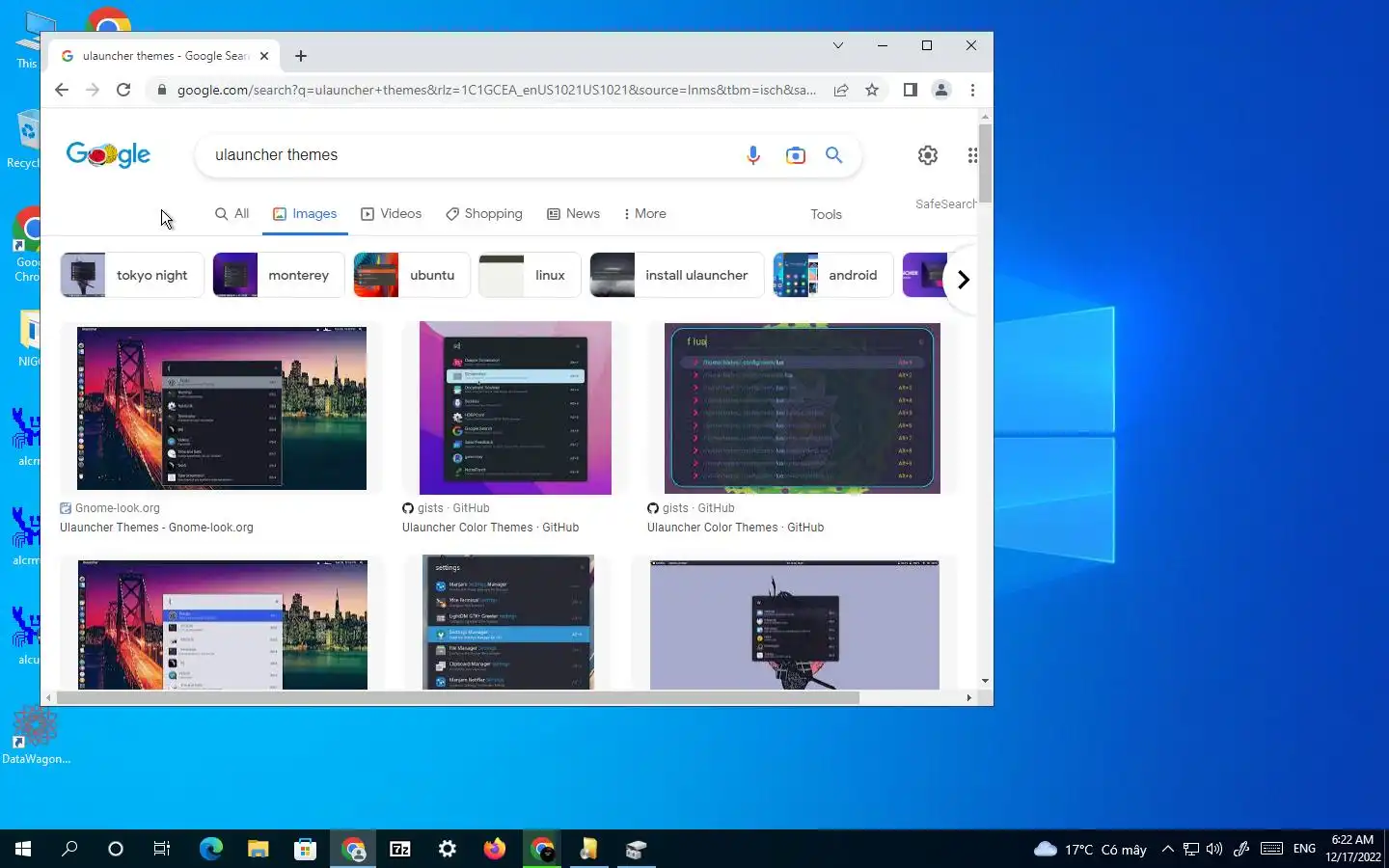Open Settings gear on taskbar

pos(448,849)
